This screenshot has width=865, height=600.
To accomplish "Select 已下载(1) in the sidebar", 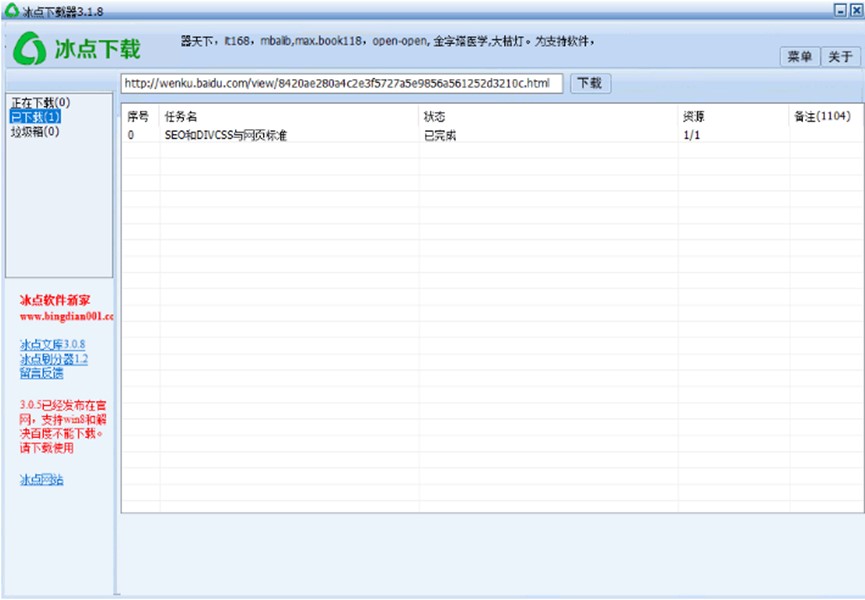I will coord(35,117).
